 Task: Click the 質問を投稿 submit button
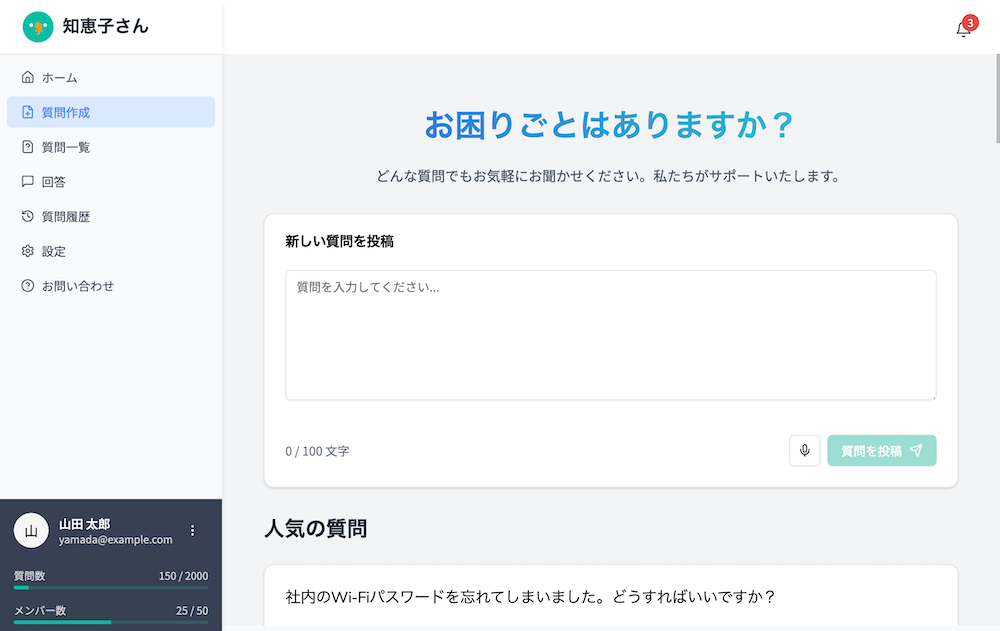(881, 451)
